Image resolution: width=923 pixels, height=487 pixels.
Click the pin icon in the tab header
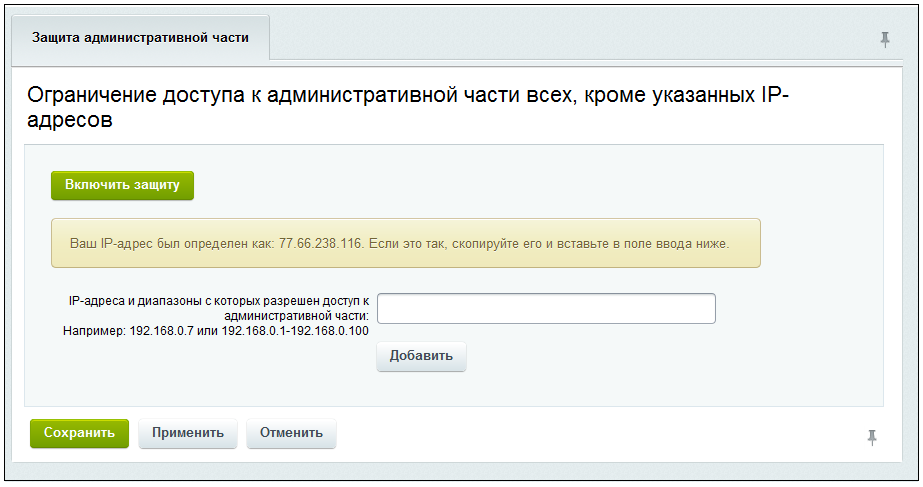(x=884, y=40)
